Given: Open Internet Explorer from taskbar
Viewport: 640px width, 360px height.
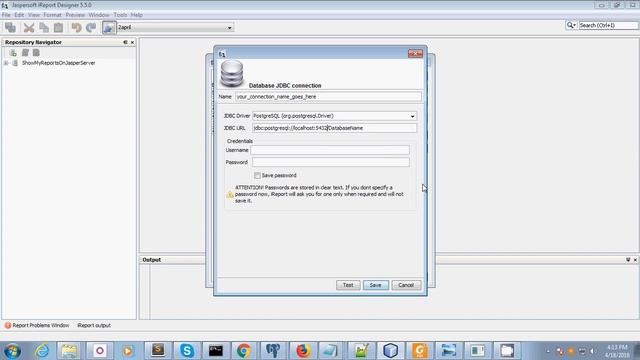Looking at the screenshot, I should point(42,351).
